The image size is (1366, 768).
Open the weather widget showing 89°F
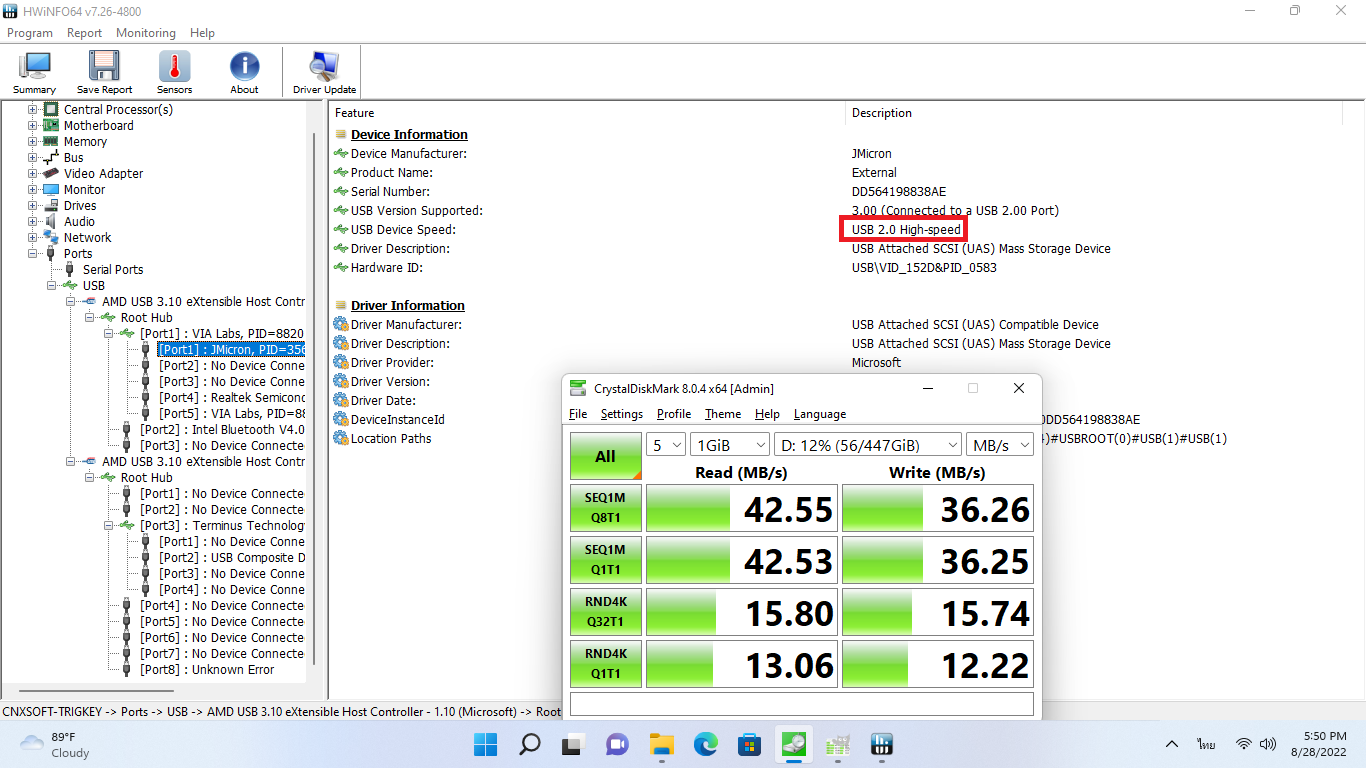tap(54, 744)
